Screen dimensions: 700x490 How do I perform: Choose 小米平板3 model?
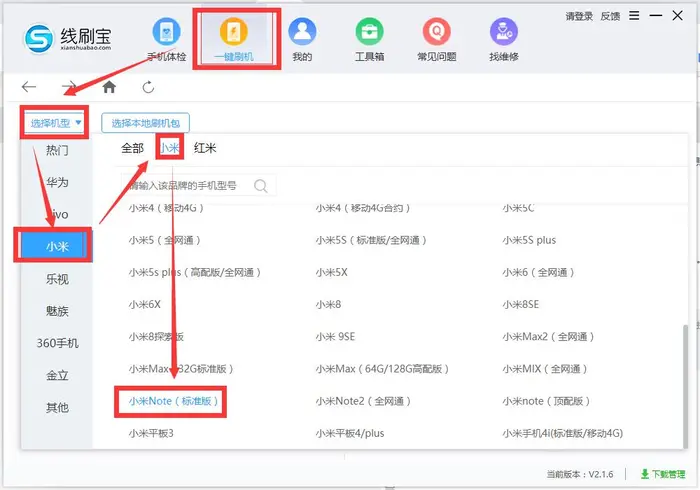(x=151, y=433)
